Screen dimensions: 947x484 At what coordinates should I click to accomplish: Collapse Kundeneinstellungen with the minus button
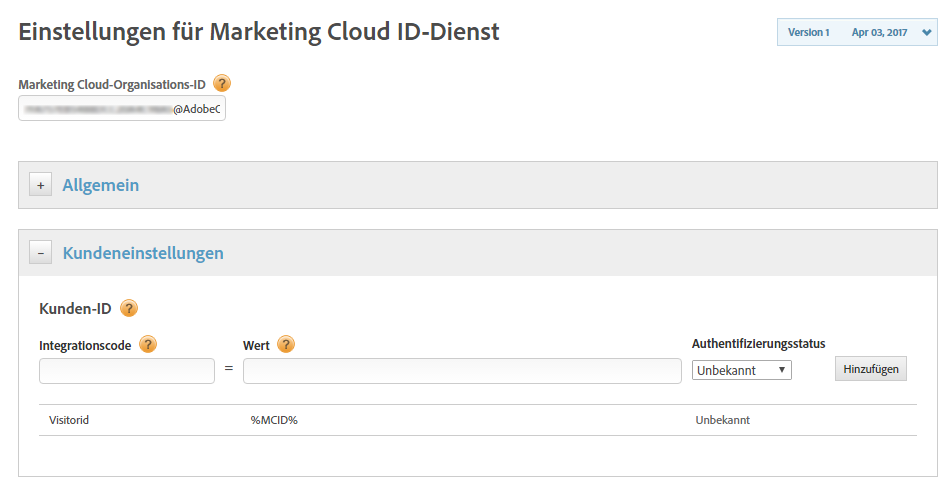pos(40,253)
